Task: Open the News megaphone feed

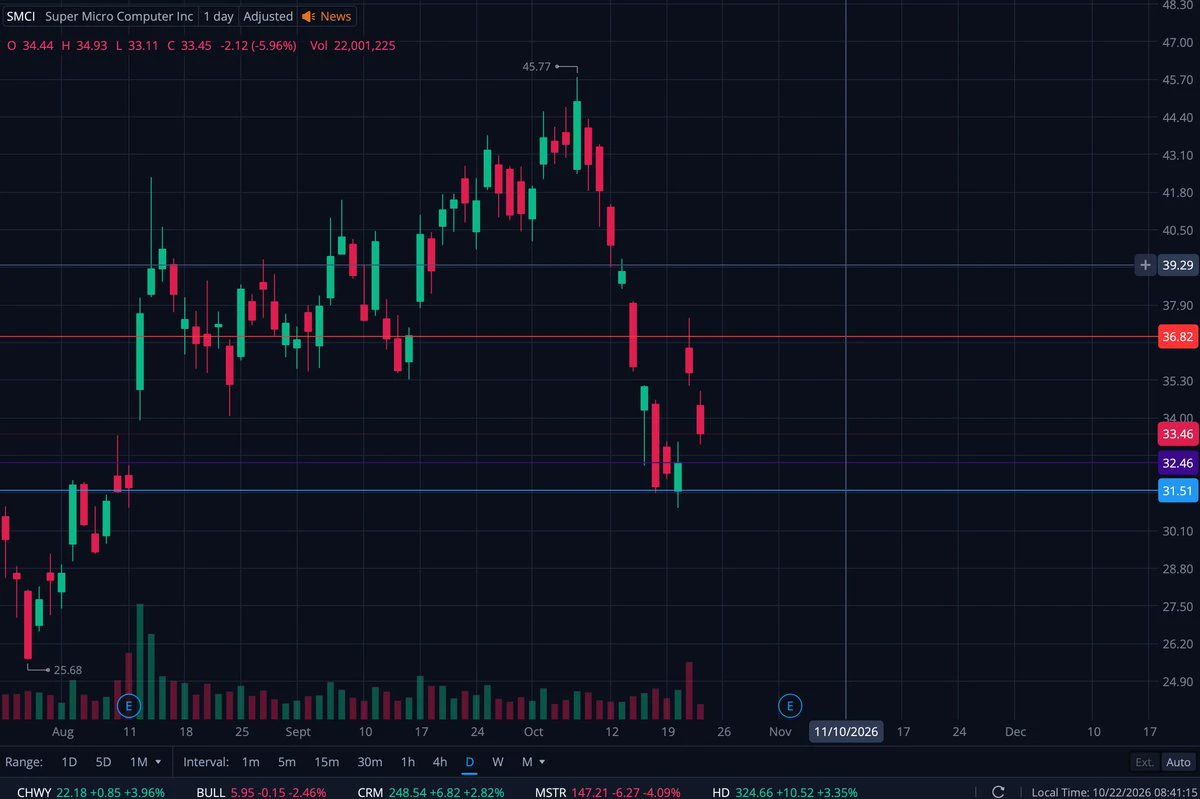Action: click(x=326, y=16)
